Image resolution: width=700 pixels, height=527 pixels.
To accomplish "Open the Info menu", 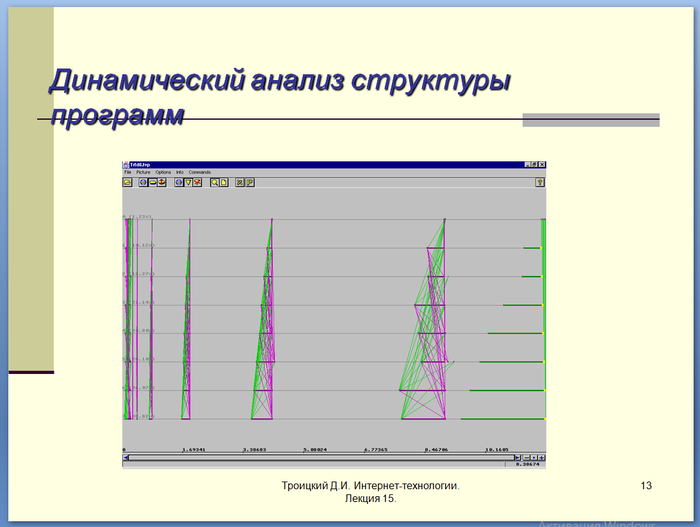I will point(180,172).
